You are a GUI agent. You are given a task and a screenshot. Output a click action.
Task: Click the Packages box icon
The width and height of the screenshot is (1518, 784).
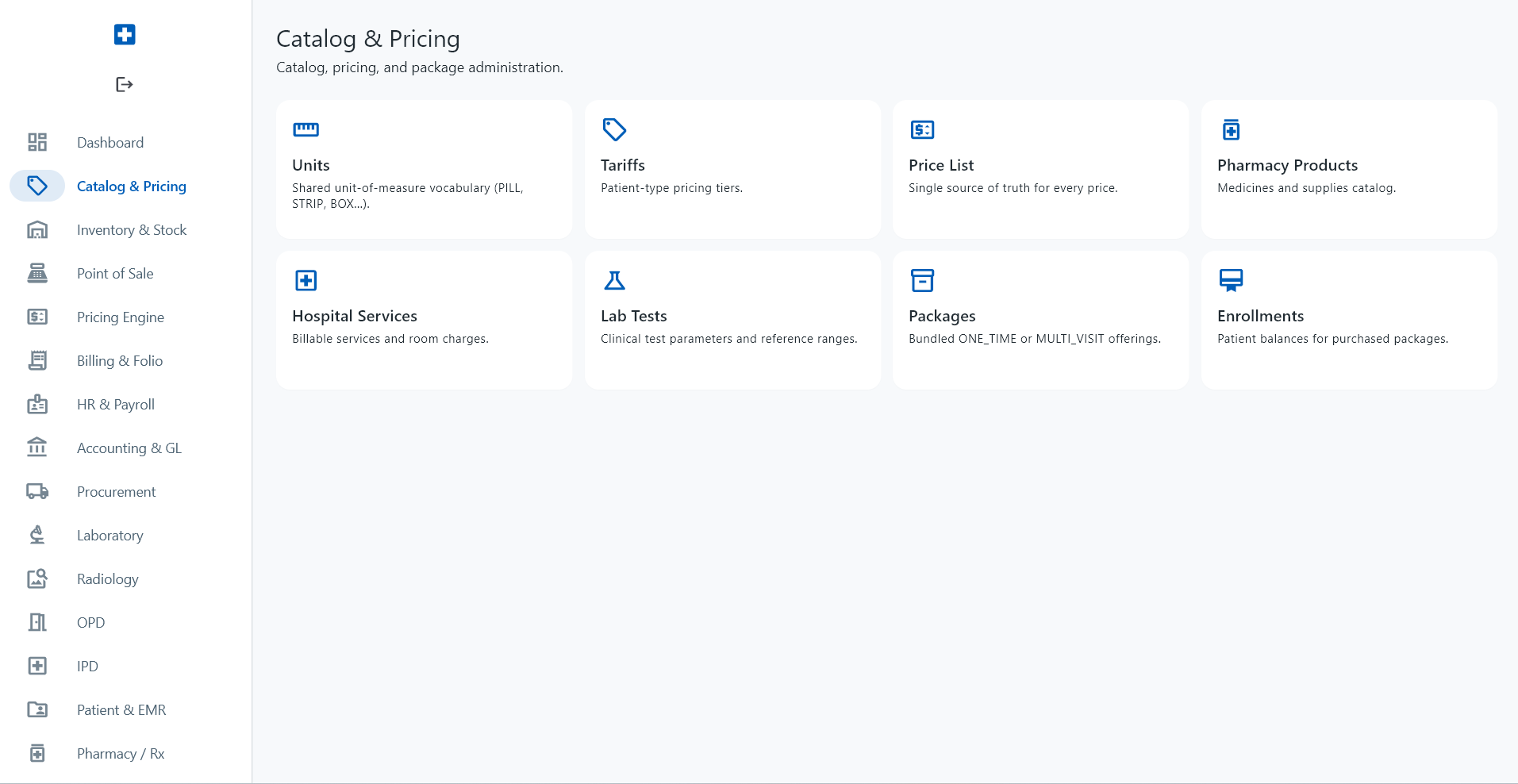(922, 280)
